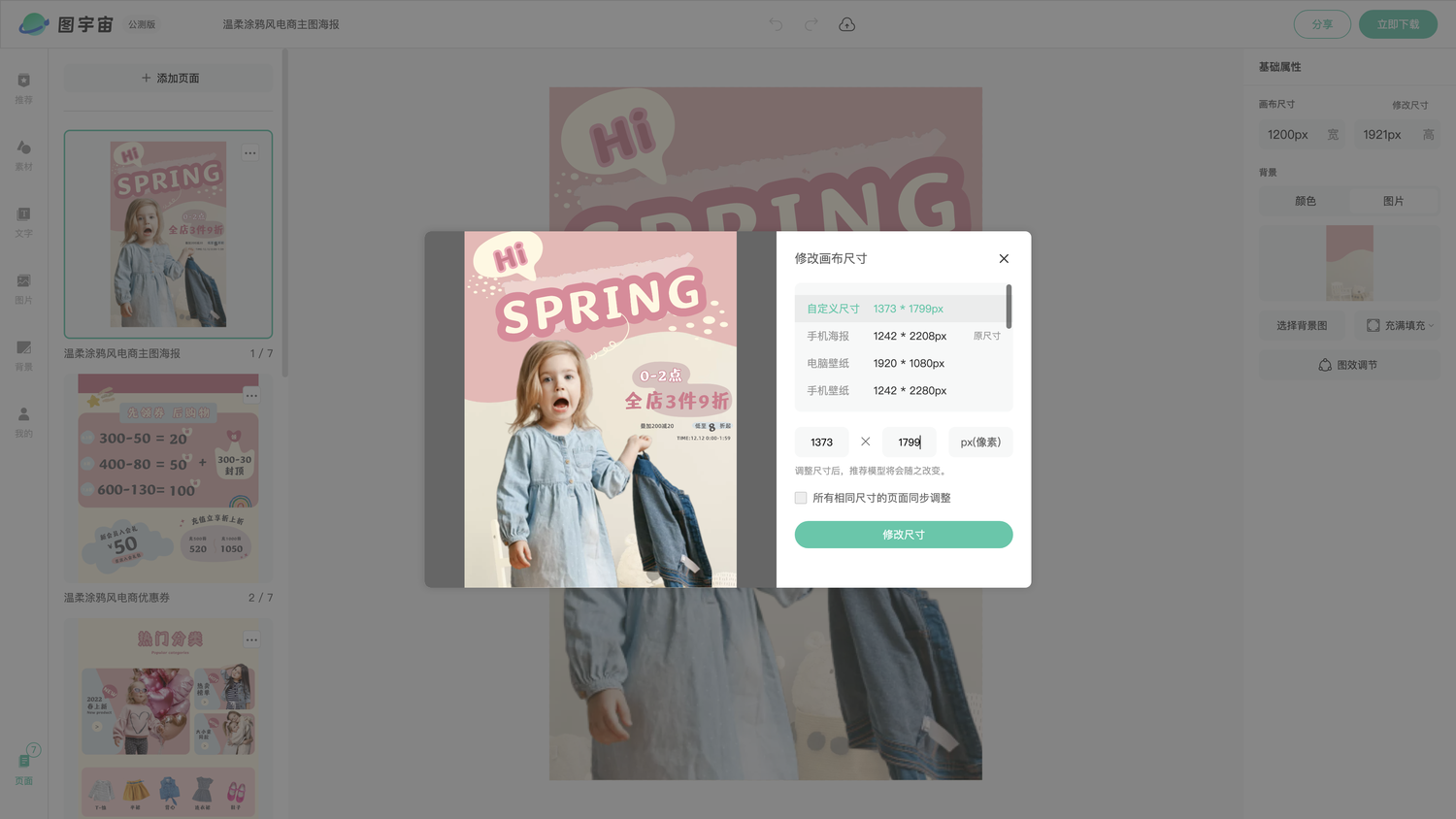1456x819 pixels.
Task: Open the 文字 text sidebar panel
Action: pyautogui.click(x=24, y=221)
